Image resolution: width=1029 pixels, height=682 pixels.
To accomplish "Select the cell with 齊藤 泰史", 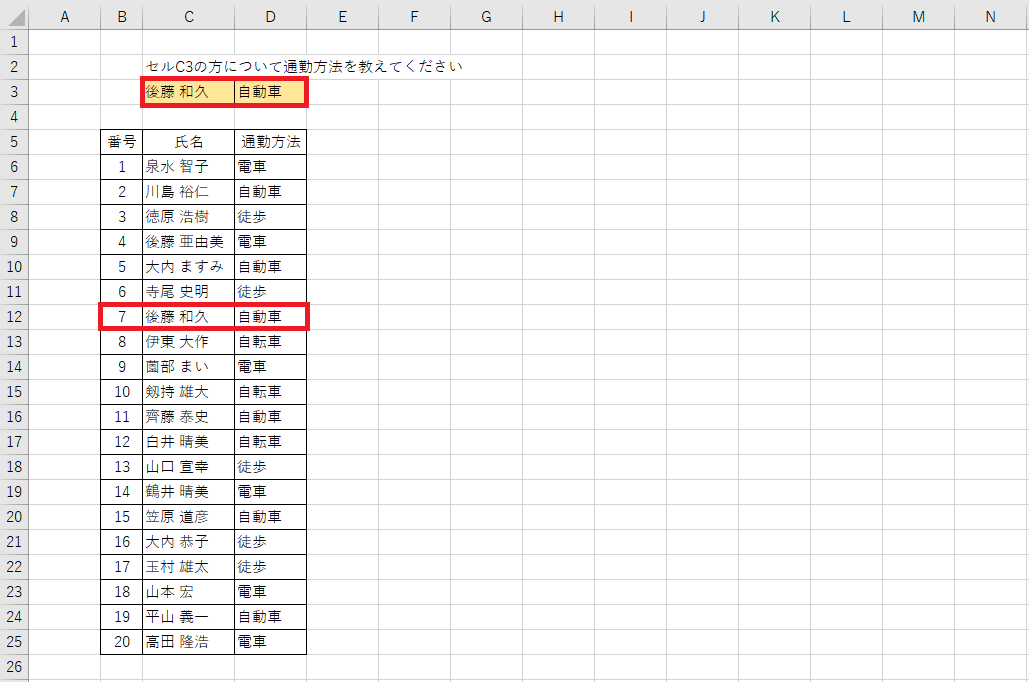I will [x=188, y=417].
